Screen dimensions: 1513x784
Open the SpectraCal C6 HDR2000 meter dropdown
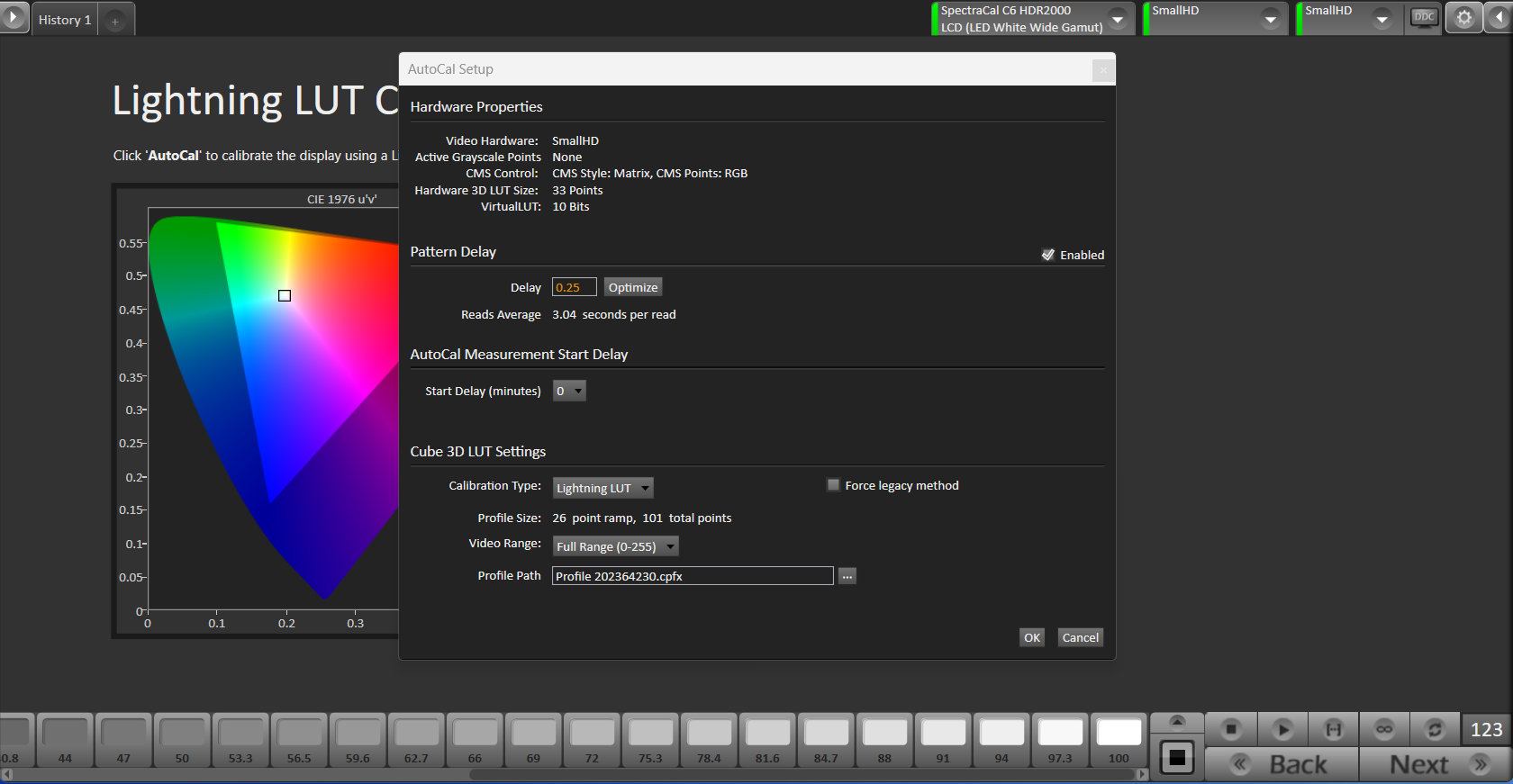click(1117, 19)
